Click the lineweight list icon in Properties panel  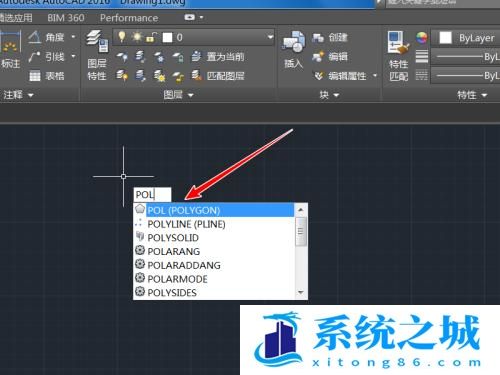pyautogui.click(x=422, y=57)
